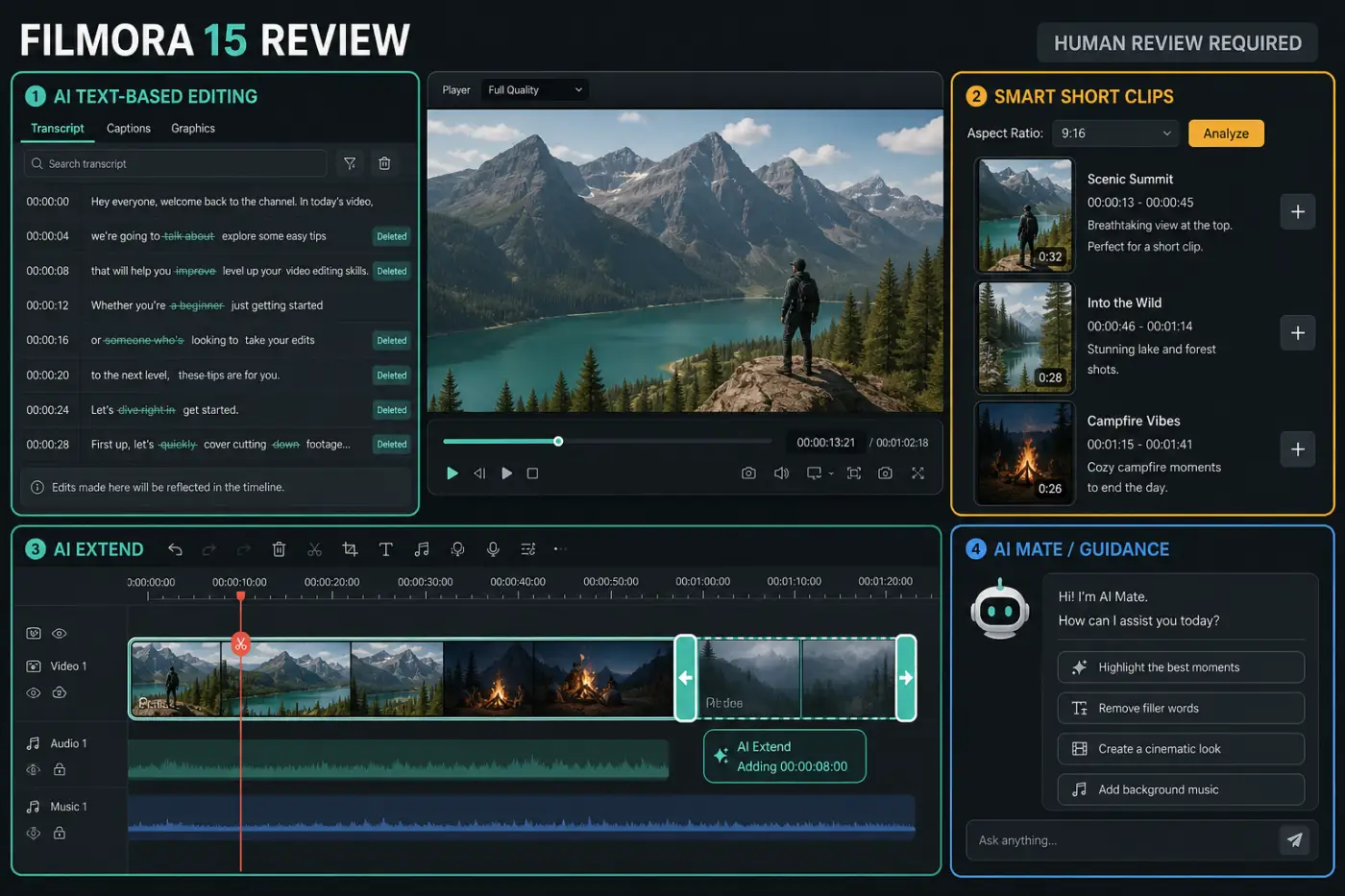Click the undo arrow in AI Extend toolbar

point(175,549)
